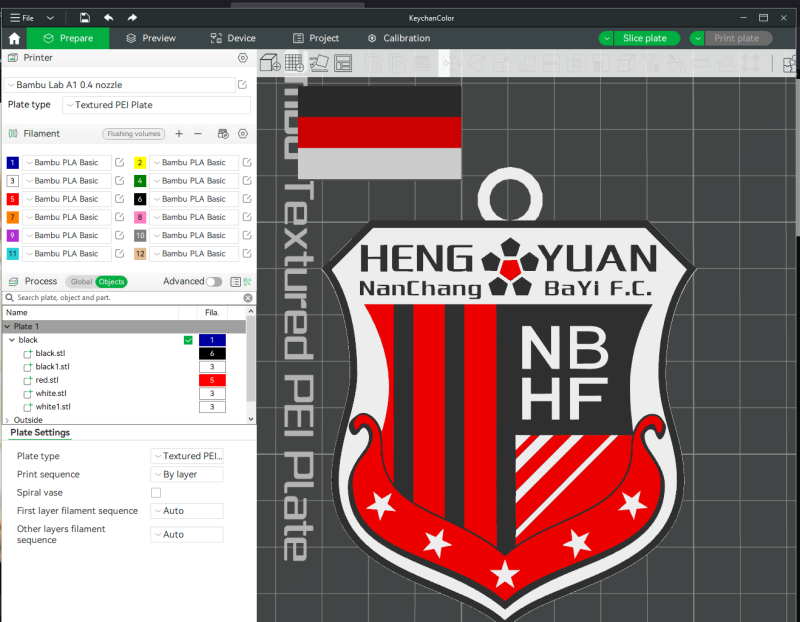Image resolution: width=800 pixels, height=622 pixels.
Task: Click the Undo arrow in title bar
Action: [108, 18]
